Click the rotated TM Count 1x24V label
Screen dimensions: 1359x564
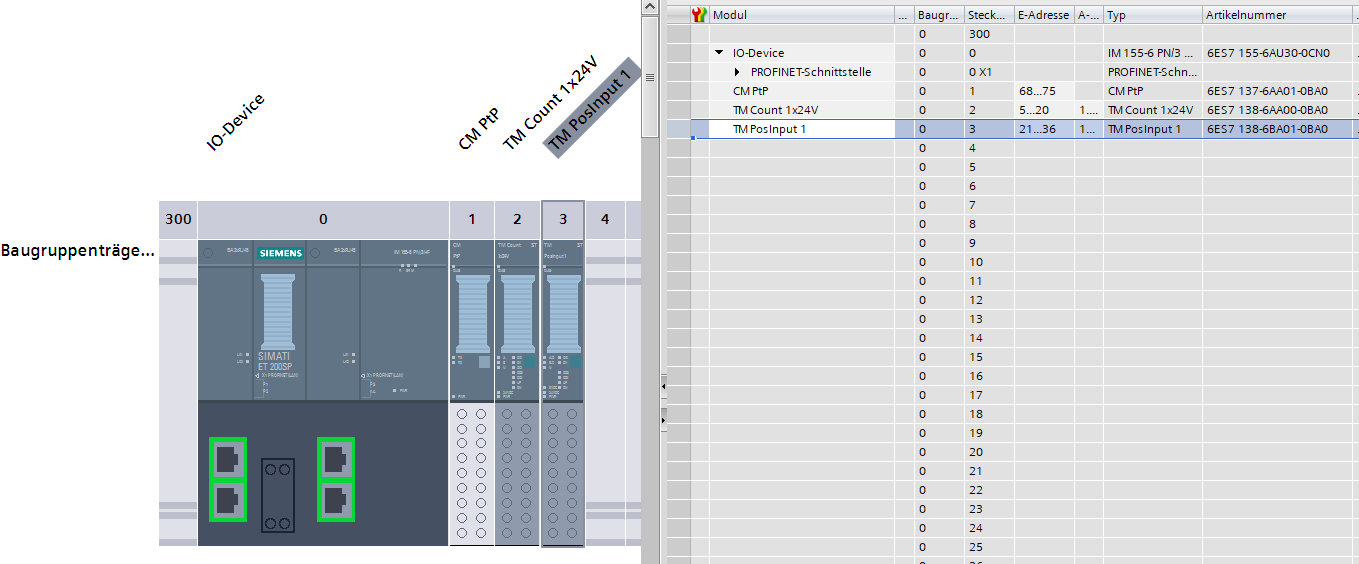[549, 104]
